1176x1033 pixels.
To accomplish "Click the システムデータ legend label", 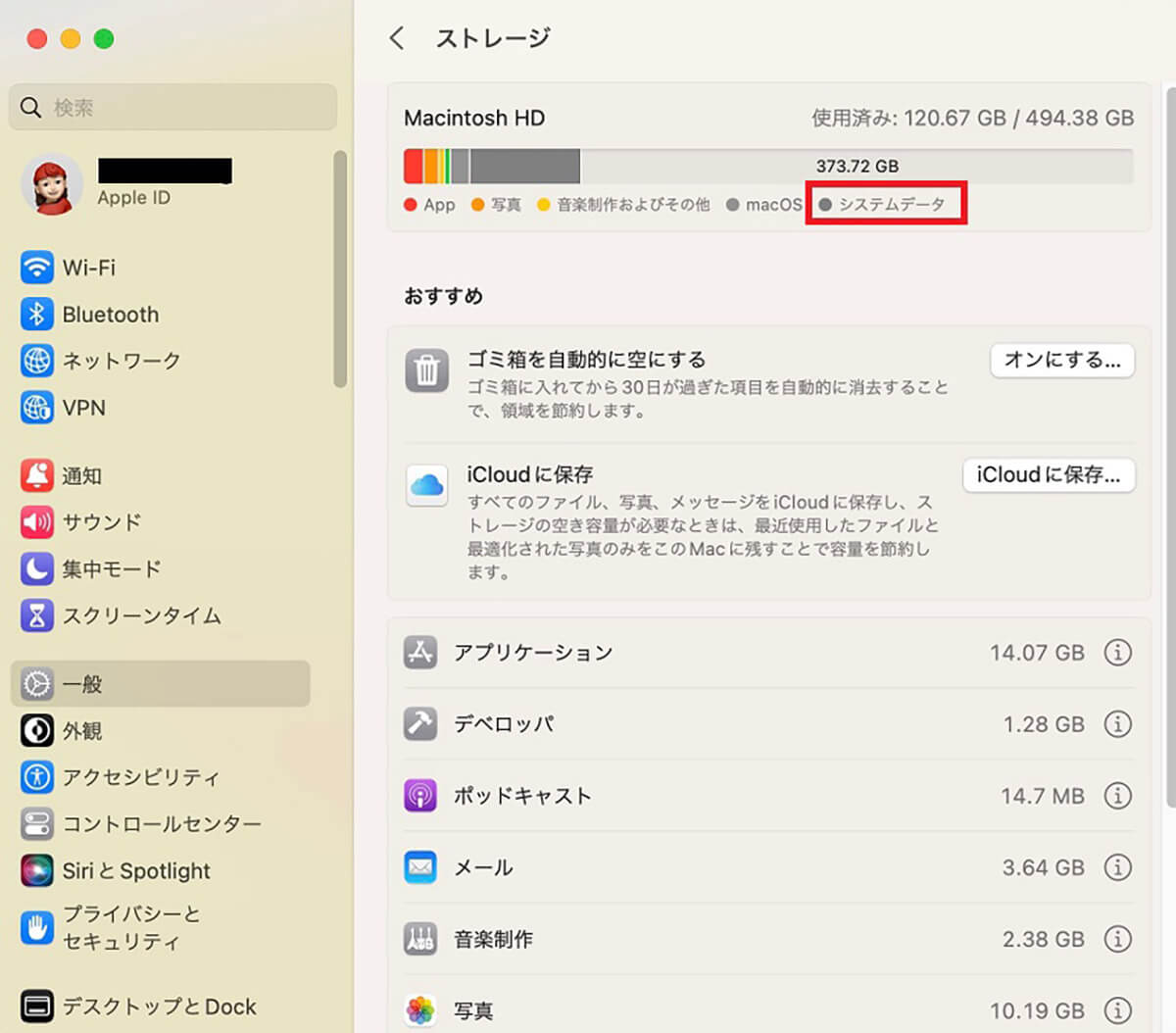I will pos(892,205).
